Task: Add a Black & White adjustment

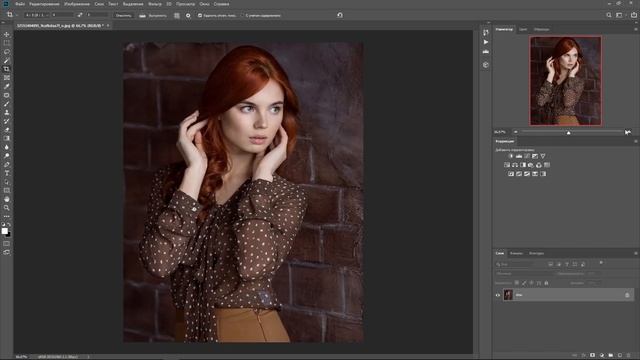Action: tap(523, 165)
